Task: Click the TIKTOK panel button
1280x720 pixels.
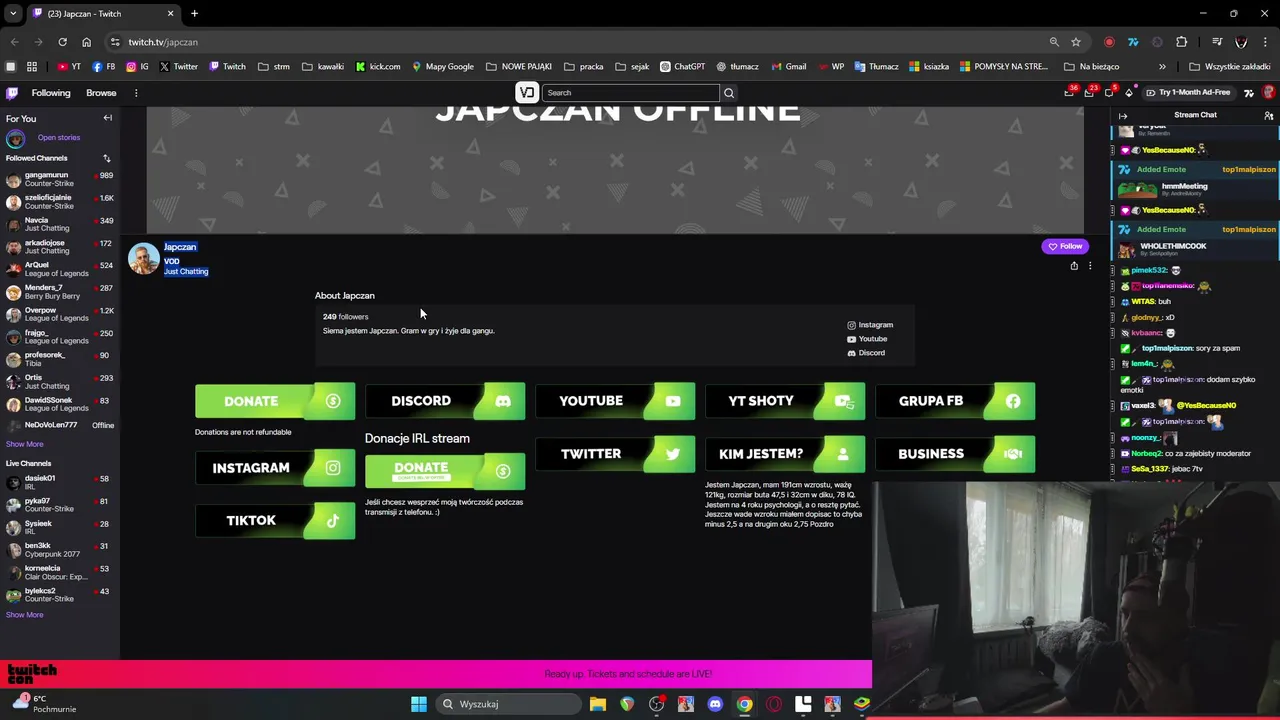Action: point(275,521)
